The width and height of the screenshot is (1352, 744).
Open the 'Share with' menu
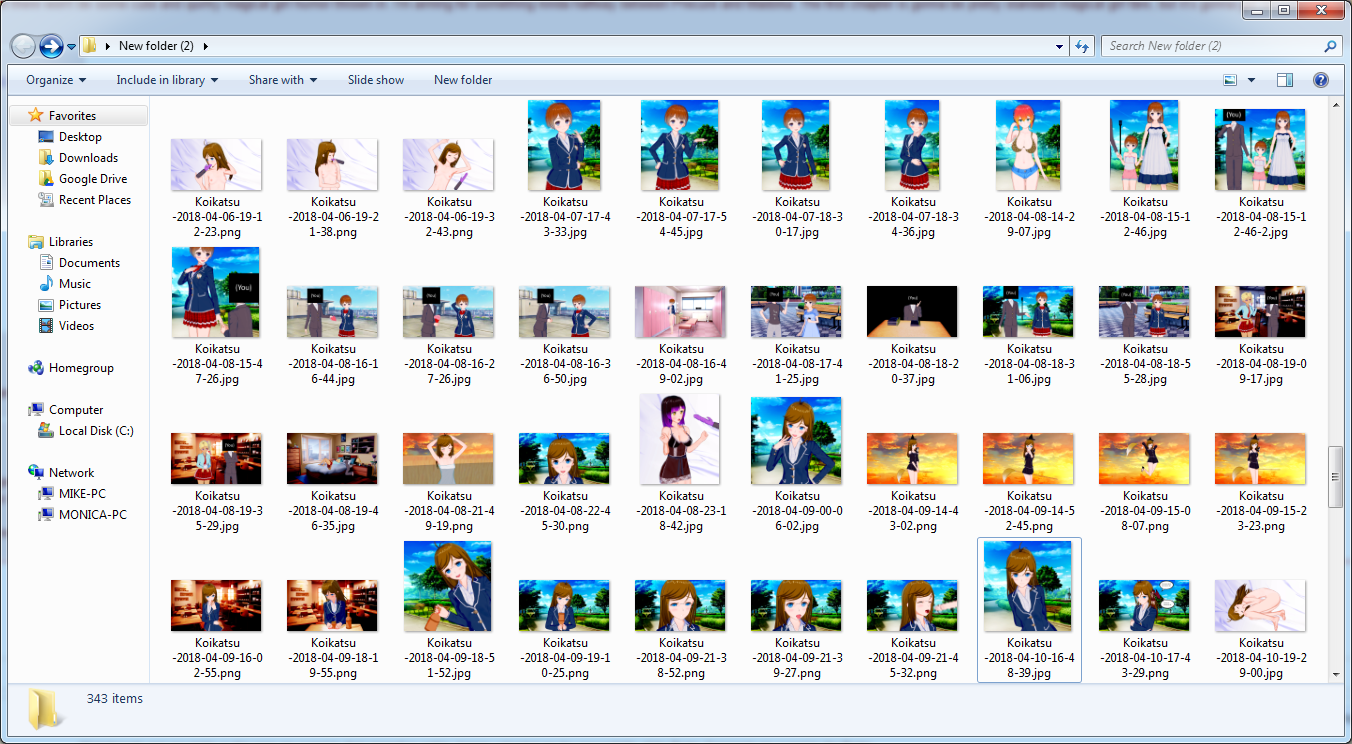[x=283, y=80]
